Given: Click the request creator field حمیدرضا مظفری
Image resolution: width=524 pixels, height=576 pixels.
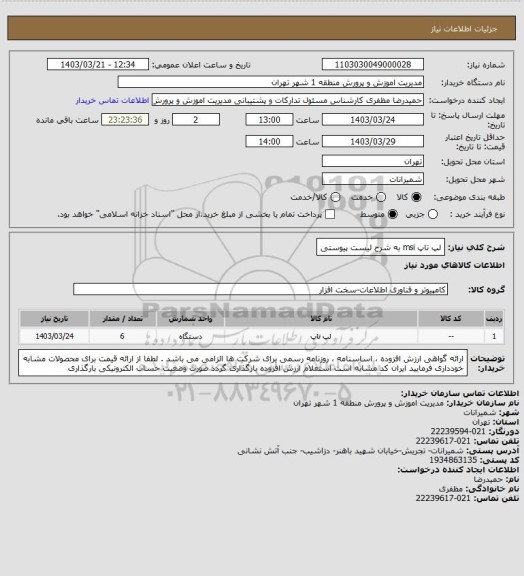Looking at the screenshot, I should point(288,100).
